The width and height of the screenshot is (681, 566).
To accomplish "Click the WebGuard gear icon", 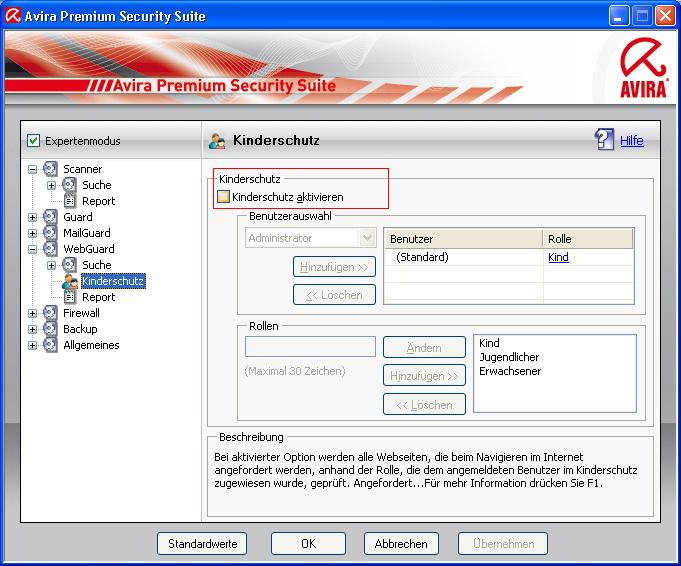I will pos(50,249).
